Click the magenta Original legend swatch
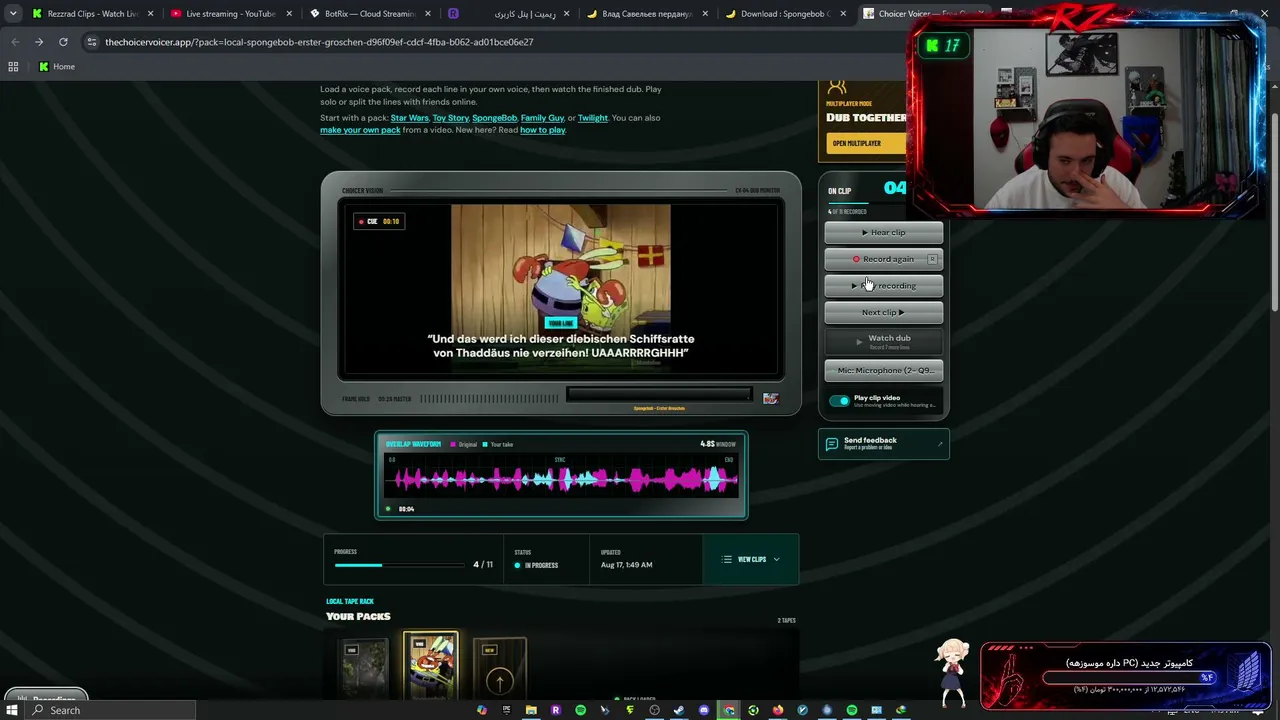Screen dimensions: 1280x720 pos(453,444)
